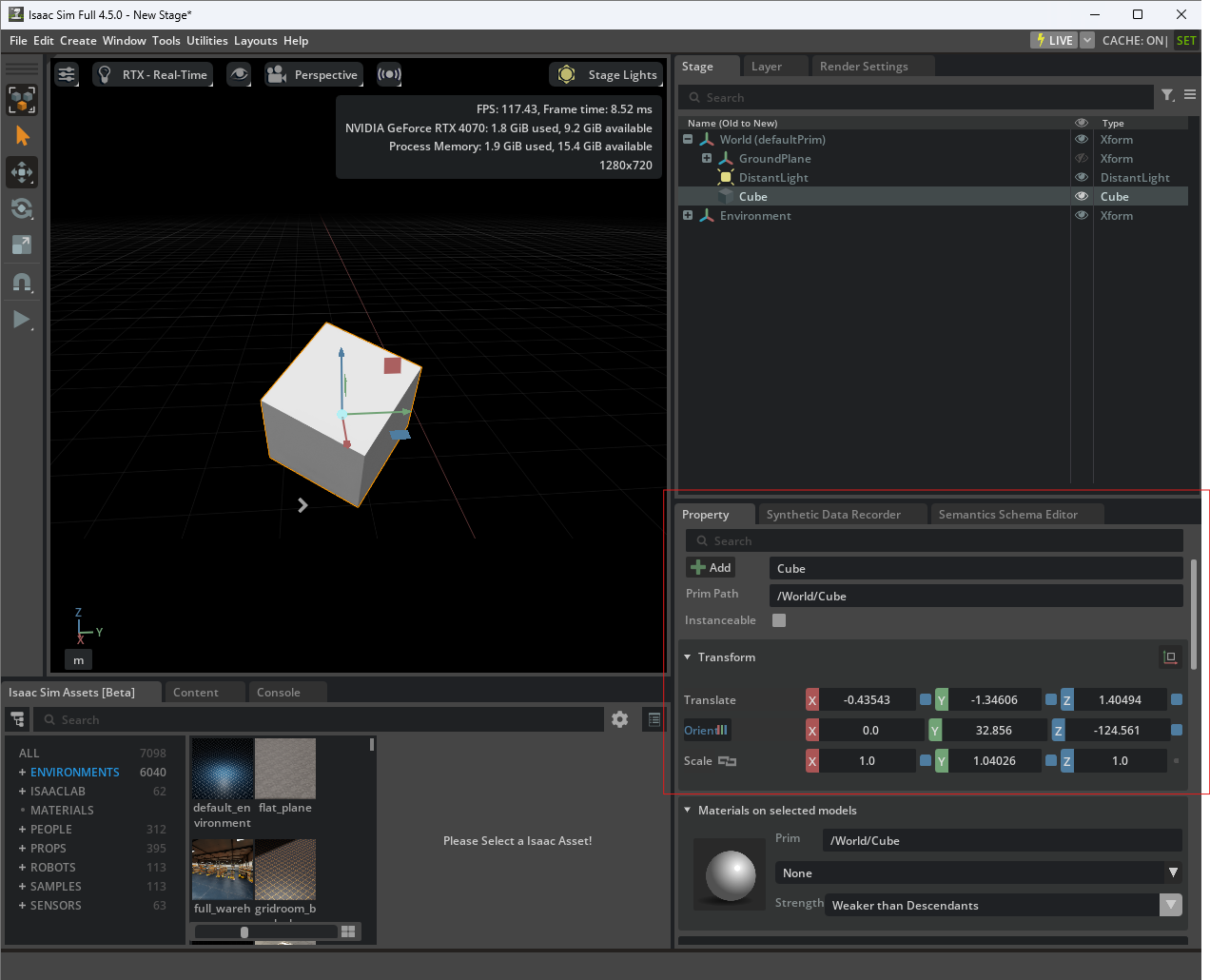Open viewport settings sliders icon
This screenshot has height=980, width=1210.
click(66, 74)
